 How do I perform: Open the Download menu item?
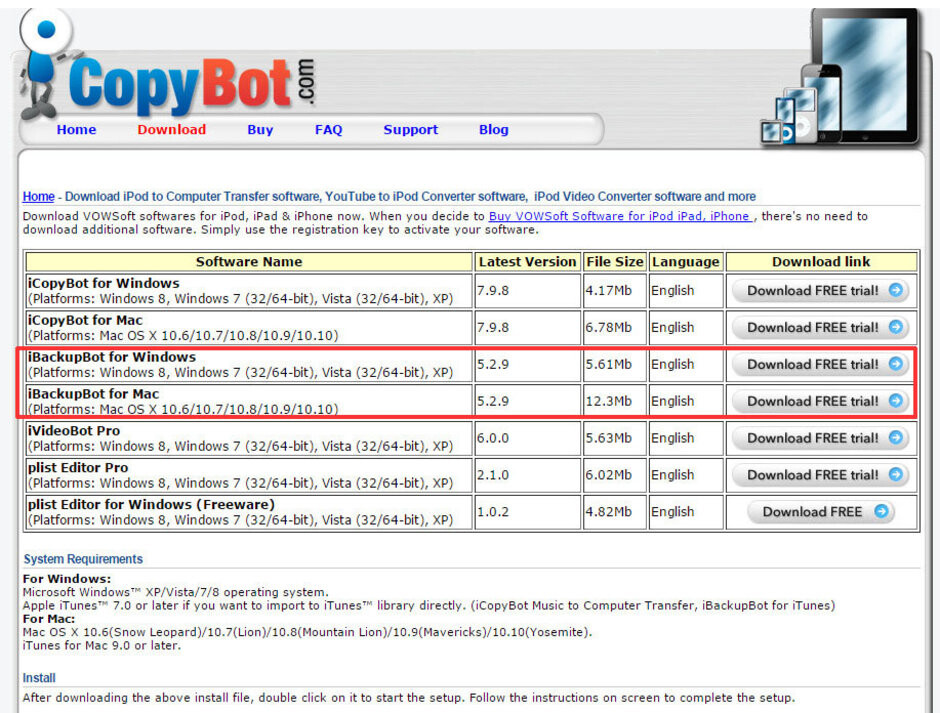pyautogui.click(x=171, y=130)
